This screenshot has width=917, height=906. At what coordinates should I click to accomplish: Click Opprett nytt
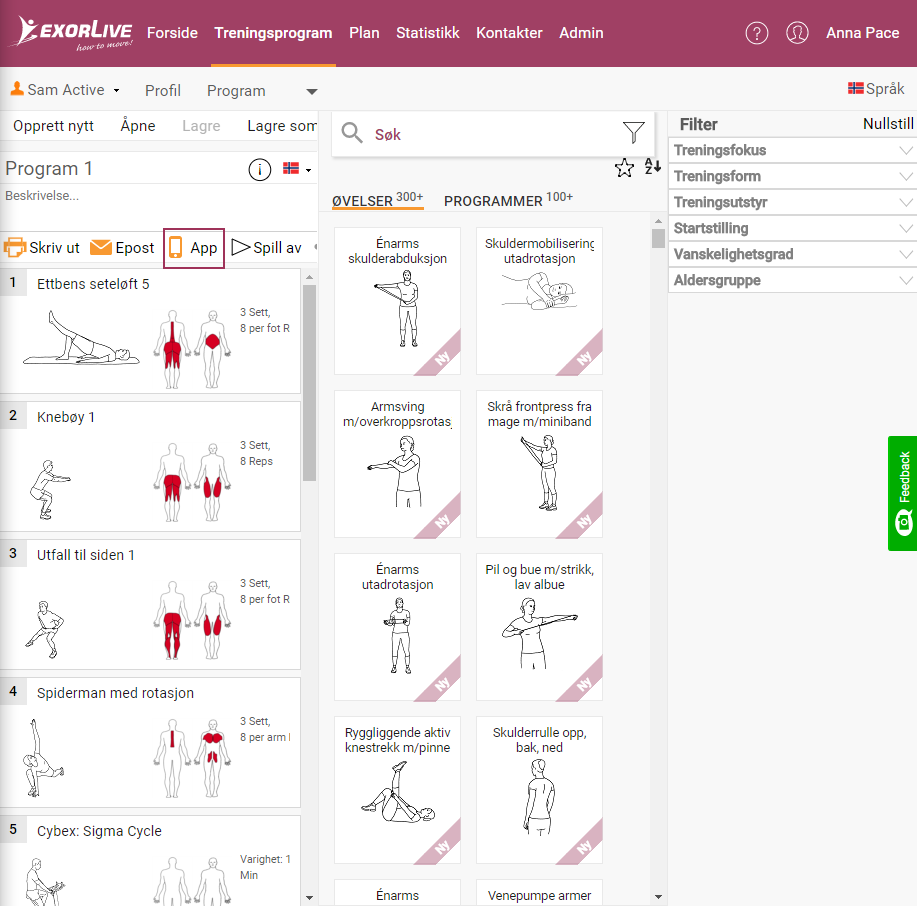pyautogui.click(x=53, y=126)
